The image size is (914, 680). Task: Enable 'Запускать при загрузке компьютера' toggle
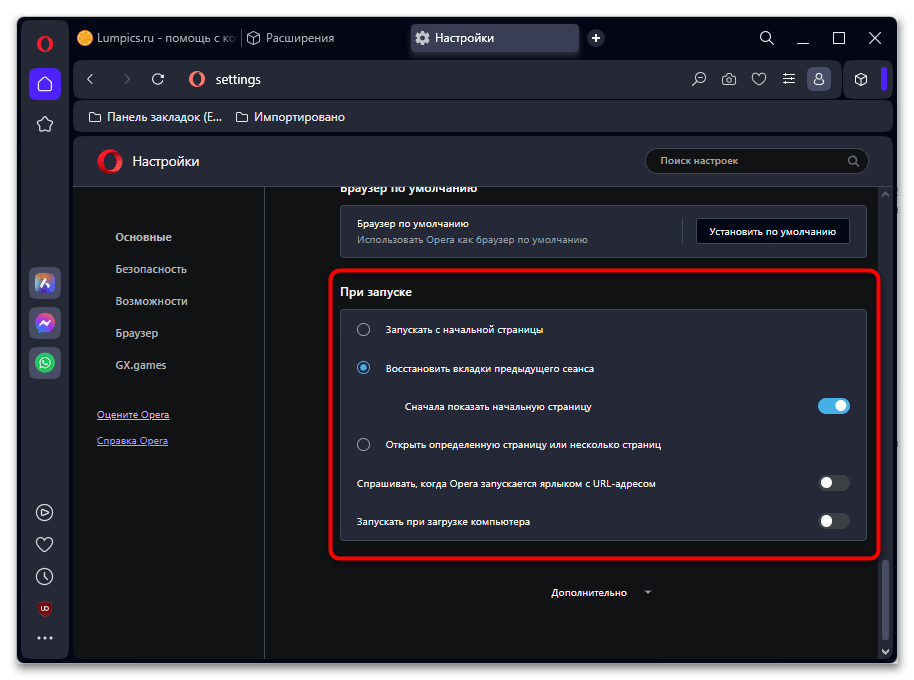(834, 522)
